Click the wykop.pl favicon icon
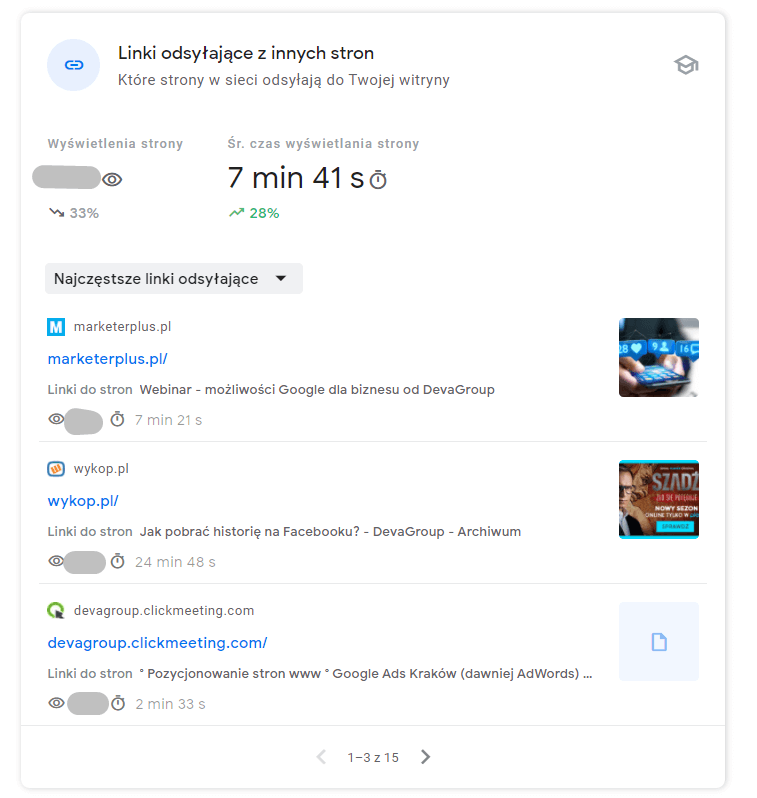This screenshot has width=757, height=798. 56,468
